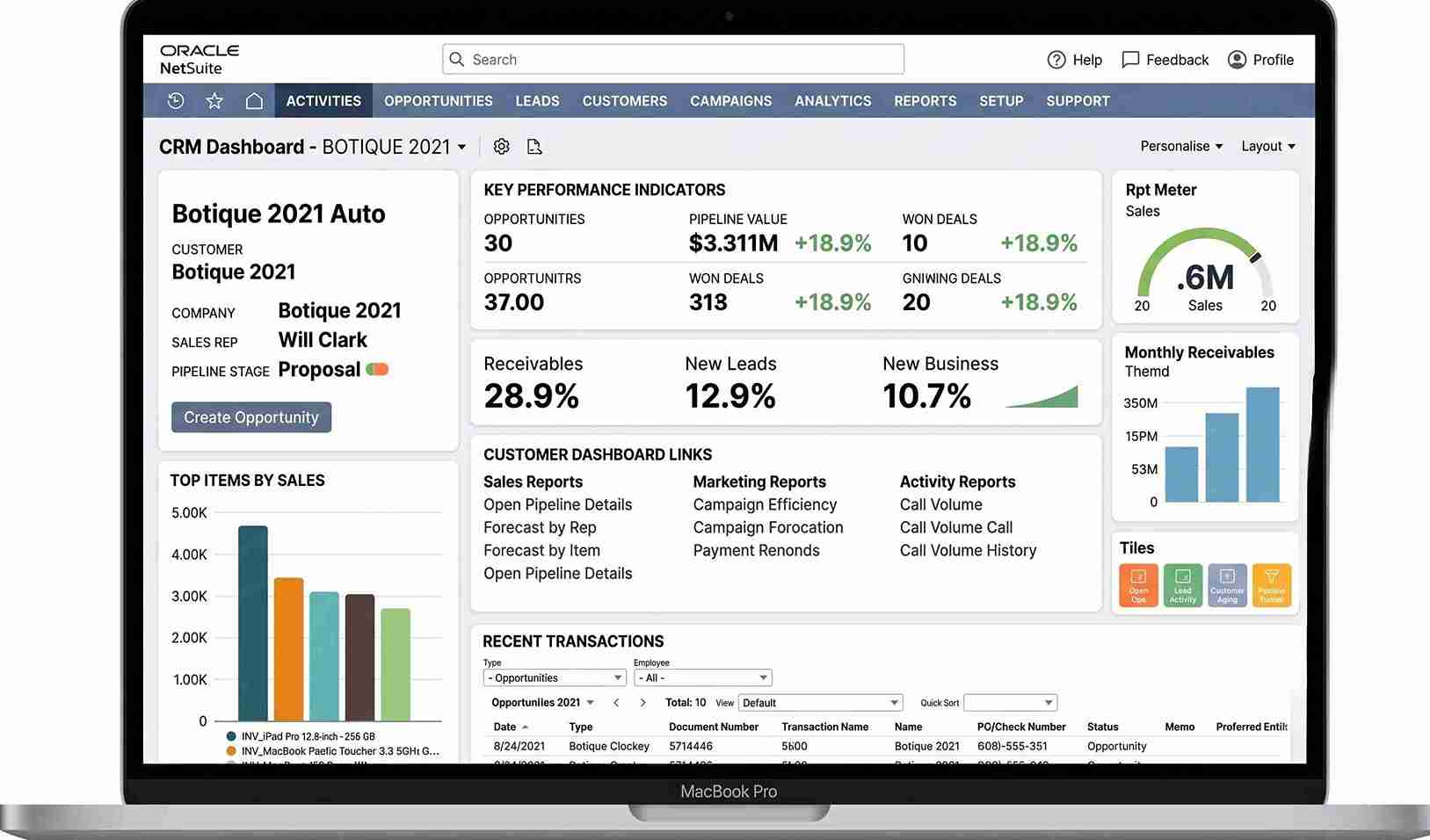Open the Campaigns menu

(x=731, y=101)
